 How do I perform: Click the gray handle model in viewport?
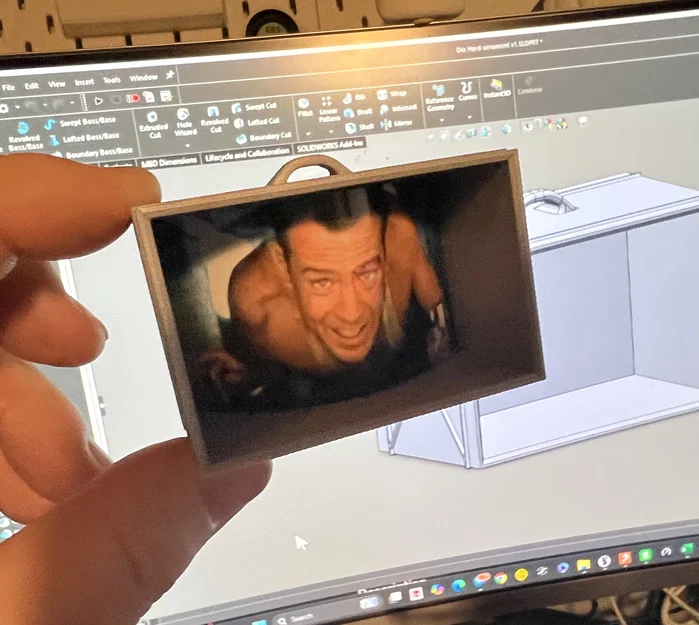(x=549, y=201)
